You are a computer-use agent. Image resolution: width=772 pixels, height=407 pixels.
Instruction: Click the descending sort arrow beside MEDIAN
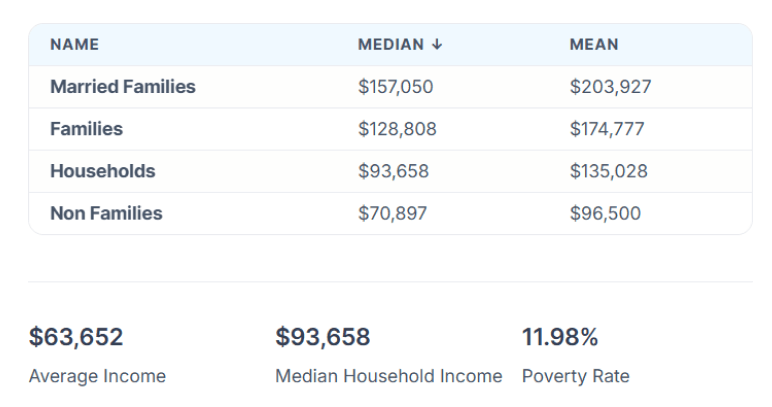tap(437, 45)
